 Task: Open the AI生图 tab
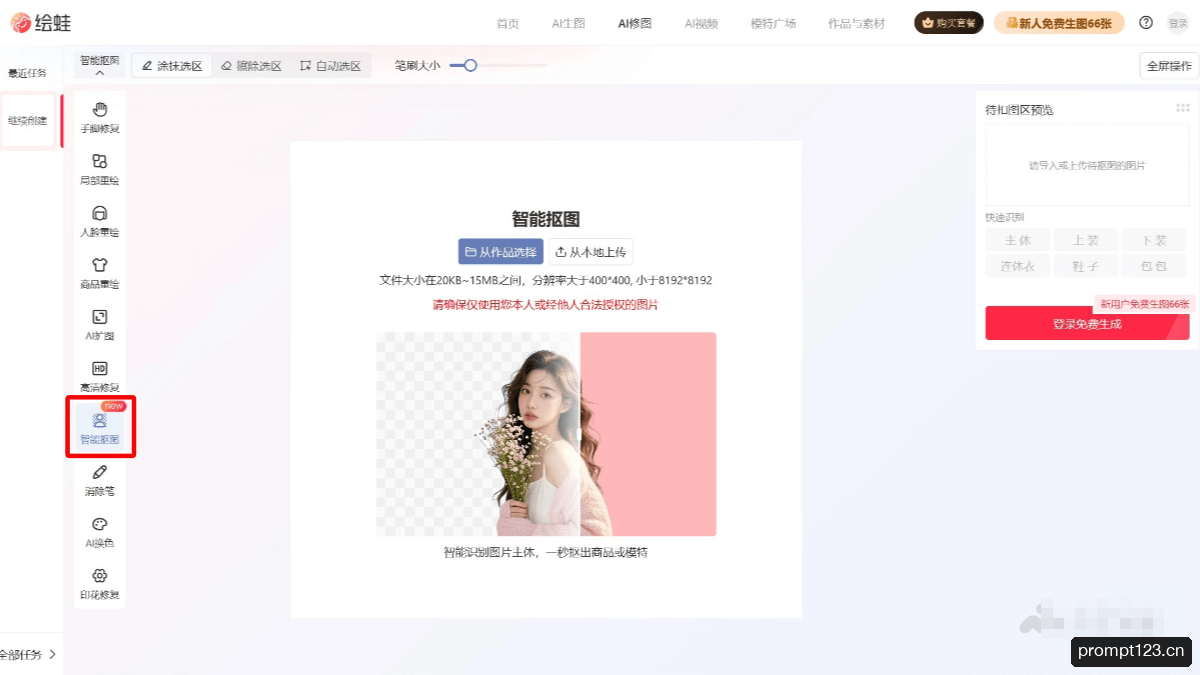point(568,23)
